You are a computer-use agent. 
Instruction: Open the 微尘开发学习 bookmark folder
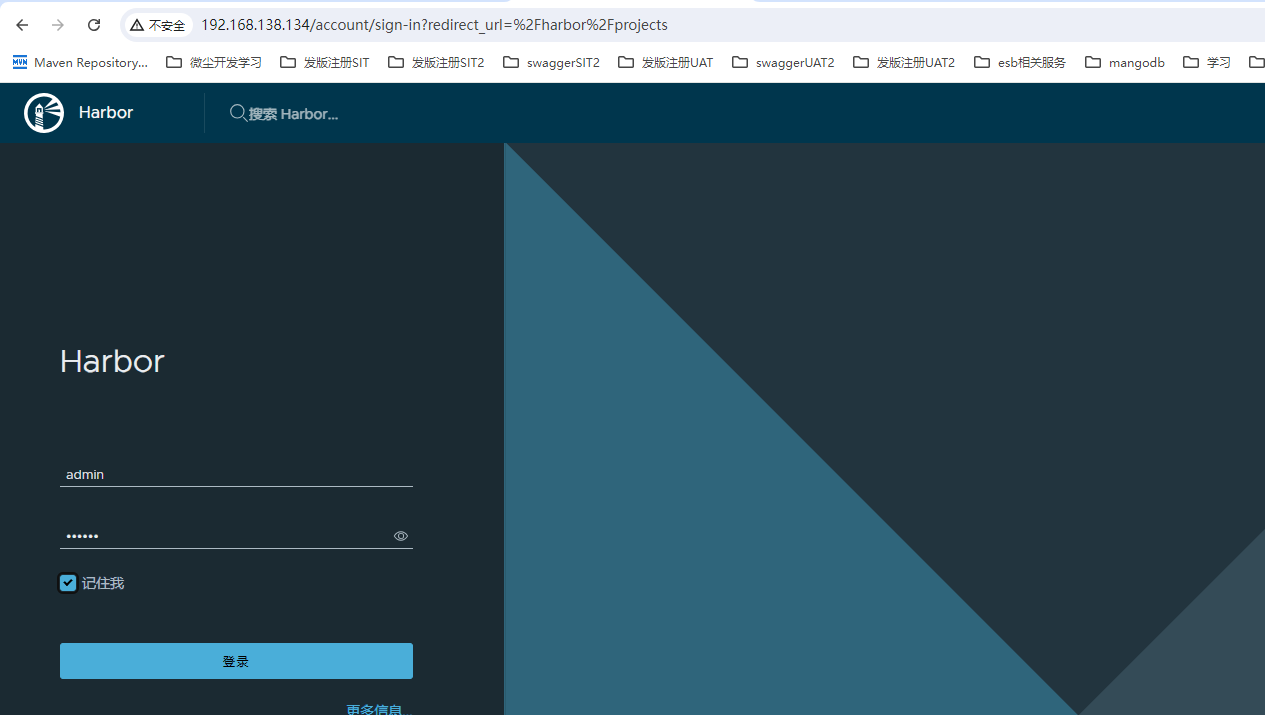[214, 62]
